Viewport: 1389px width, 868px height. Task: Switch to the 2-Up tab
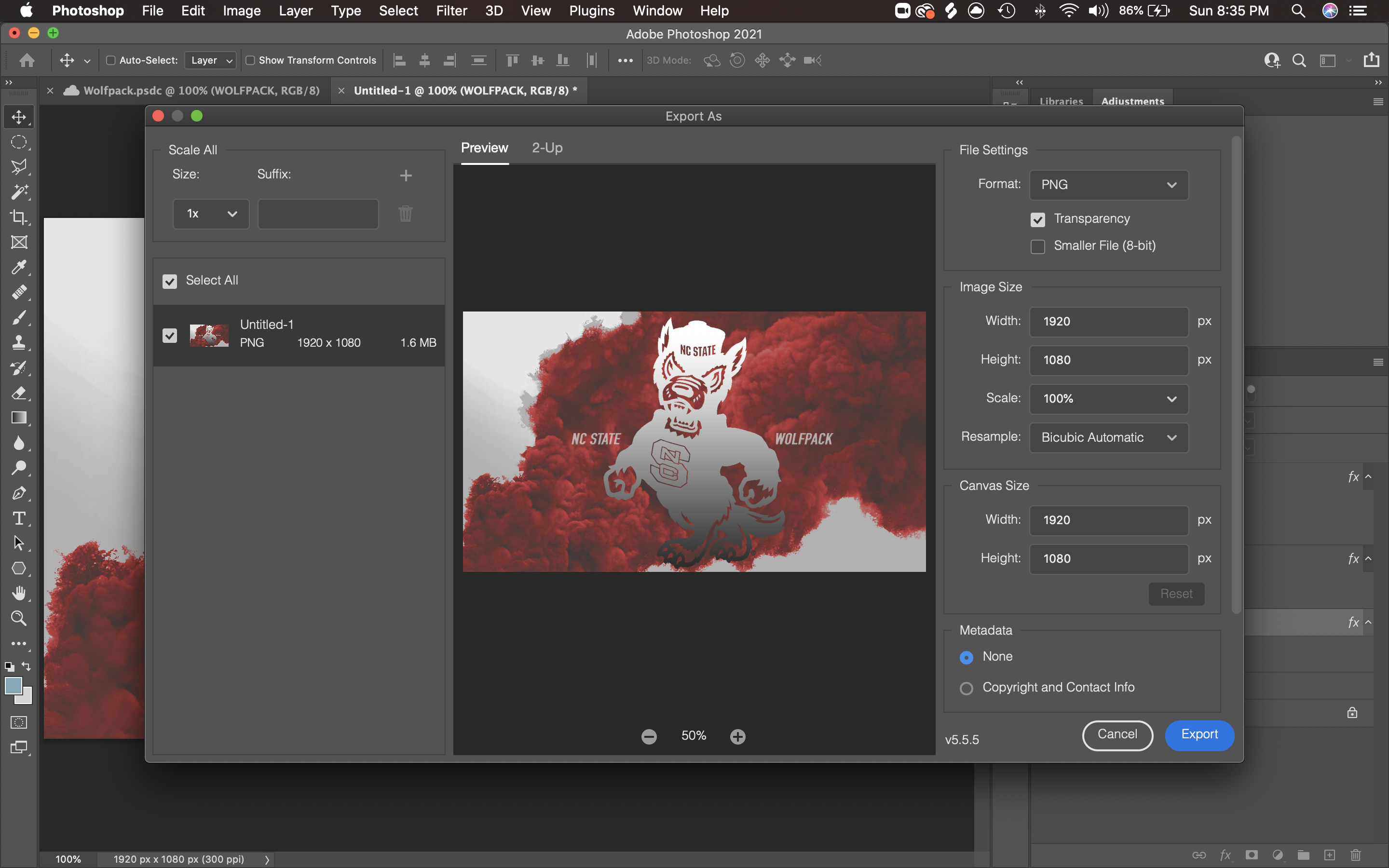click(x=547, y=148)
